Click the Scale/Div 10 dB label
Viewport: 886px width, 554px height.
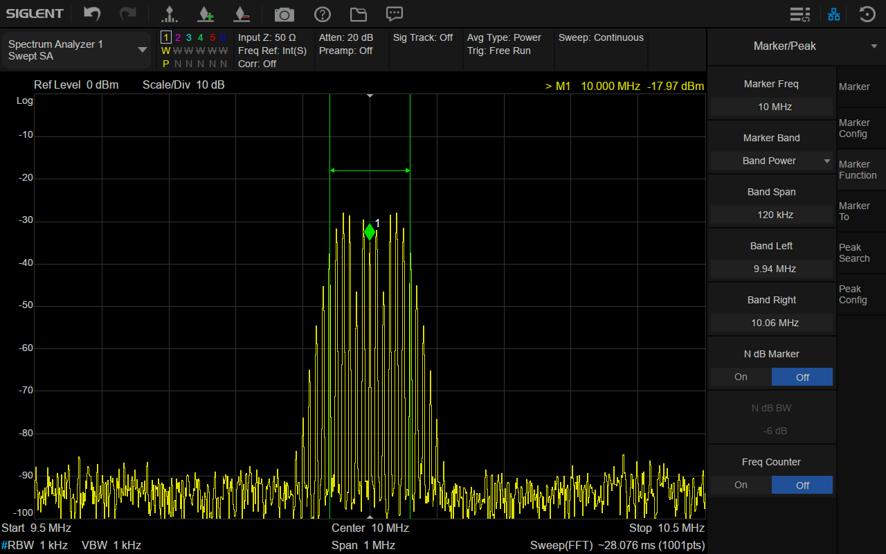point(184,85)
